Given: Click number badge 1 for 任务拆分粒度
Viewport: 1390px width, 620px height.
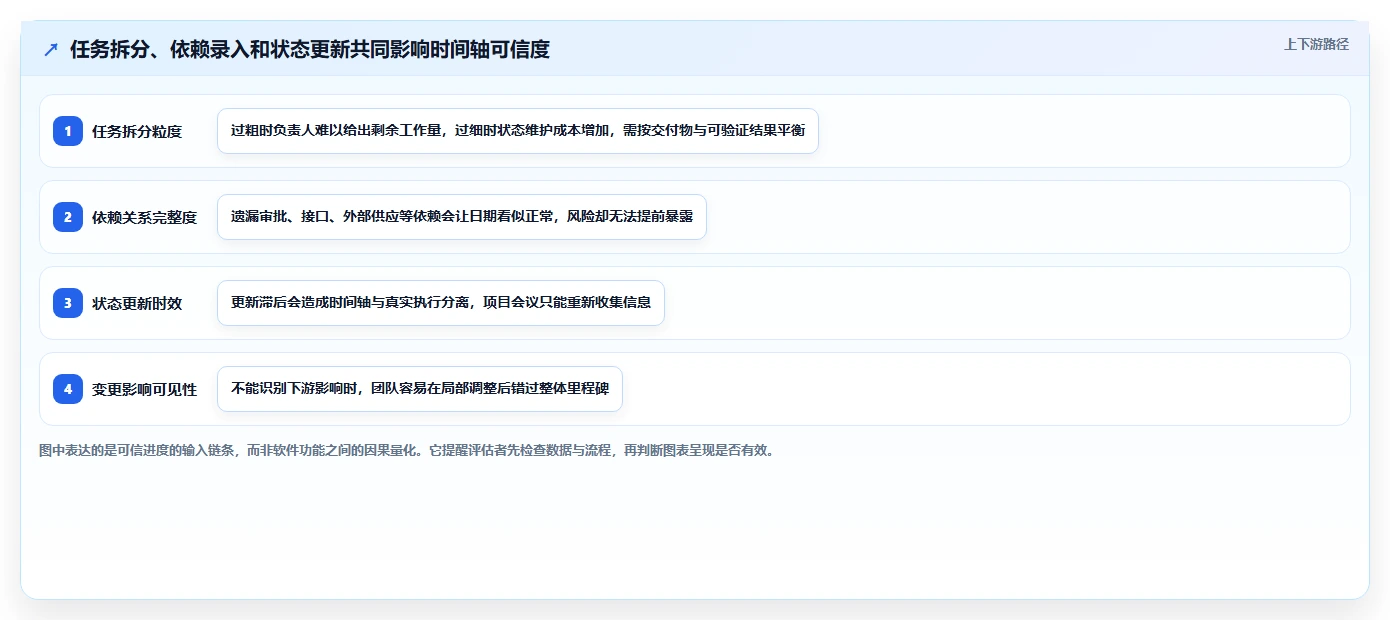Looking at the screenshot, I should [68, 131].
